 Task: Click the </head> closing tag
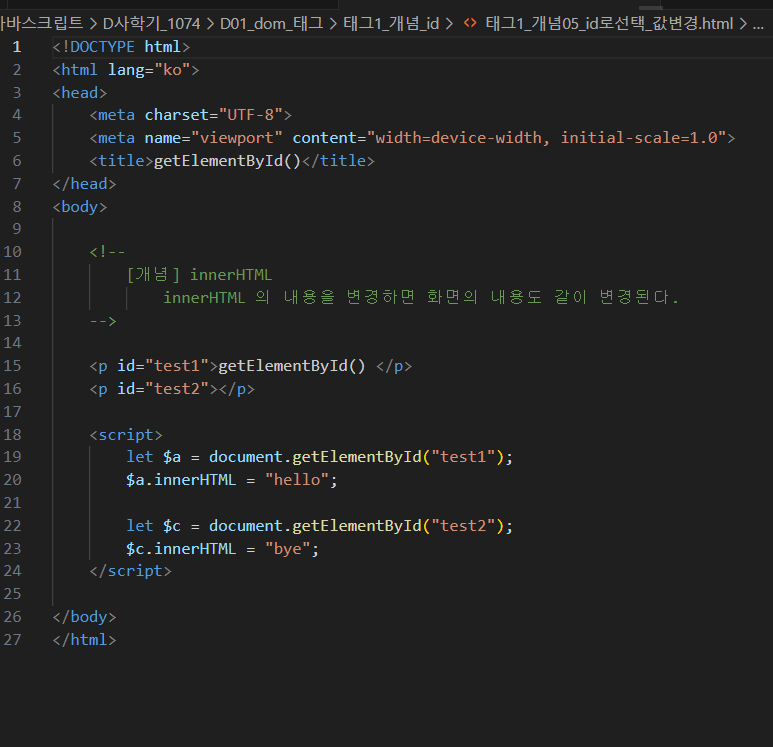(84, 184)
